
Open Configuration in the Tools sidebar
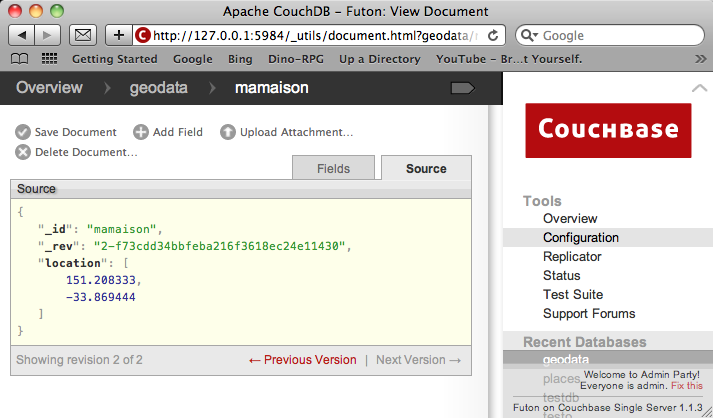click(581, 238)
